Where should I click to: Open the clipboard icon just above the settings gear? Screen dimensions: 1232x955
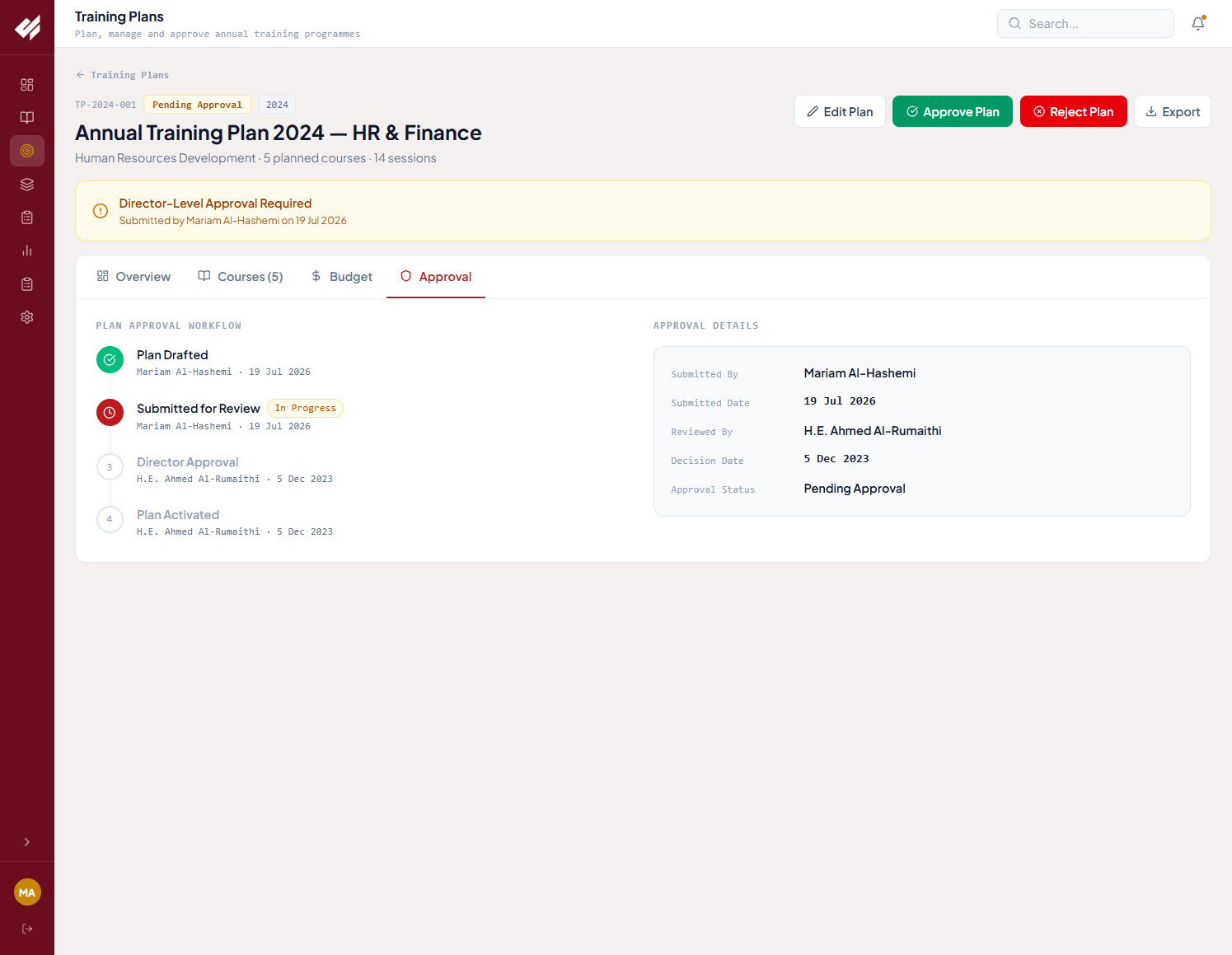(27, 284)
